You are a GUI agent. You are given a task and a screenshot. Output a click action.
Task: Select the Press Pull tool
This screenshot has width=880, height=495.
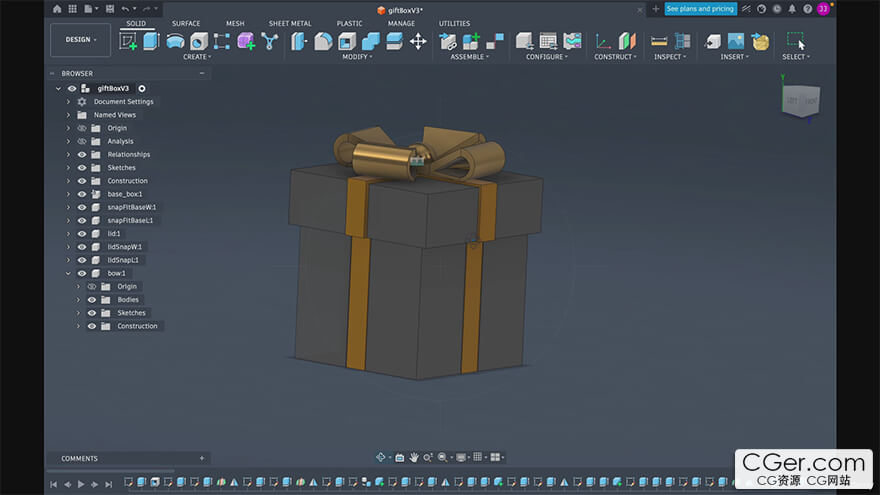coord(299,41)
